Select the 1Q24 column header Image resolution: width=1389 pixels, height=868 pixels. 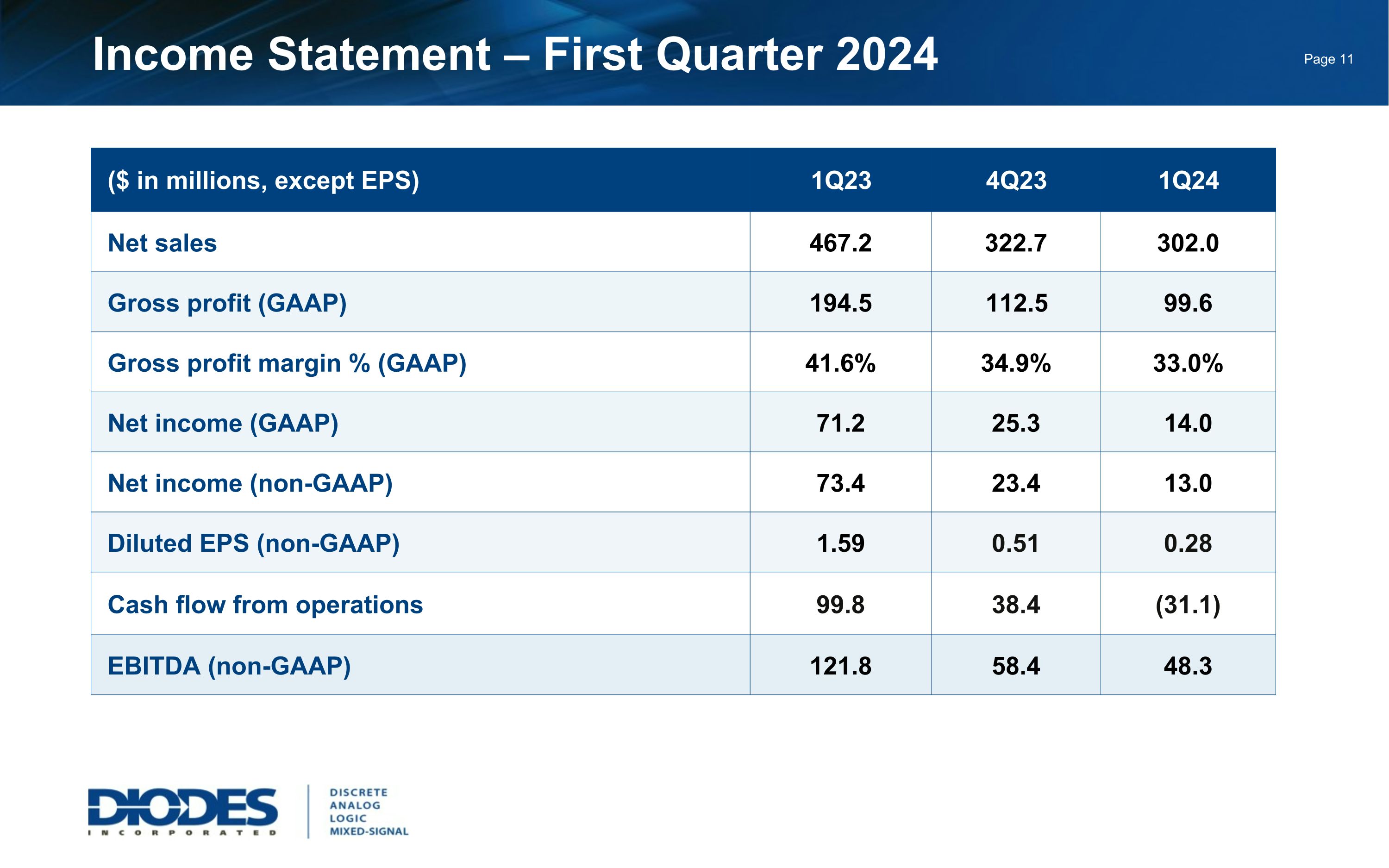1188,181
